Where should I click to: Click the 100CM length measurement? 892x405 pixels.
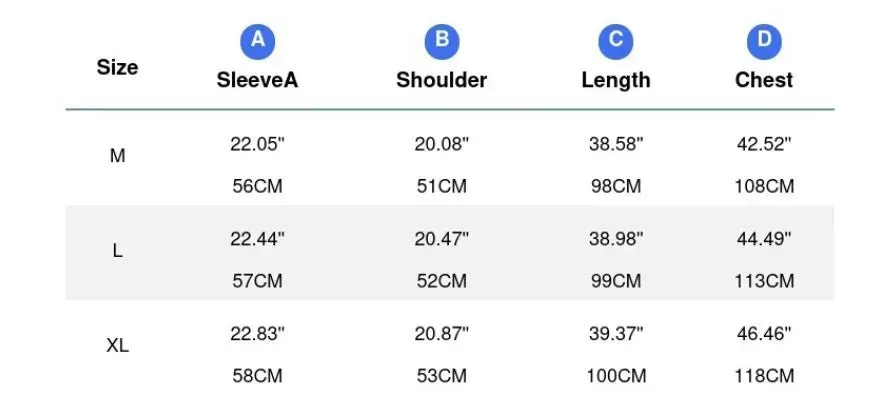pyautogui.click(x=616, y=376)
